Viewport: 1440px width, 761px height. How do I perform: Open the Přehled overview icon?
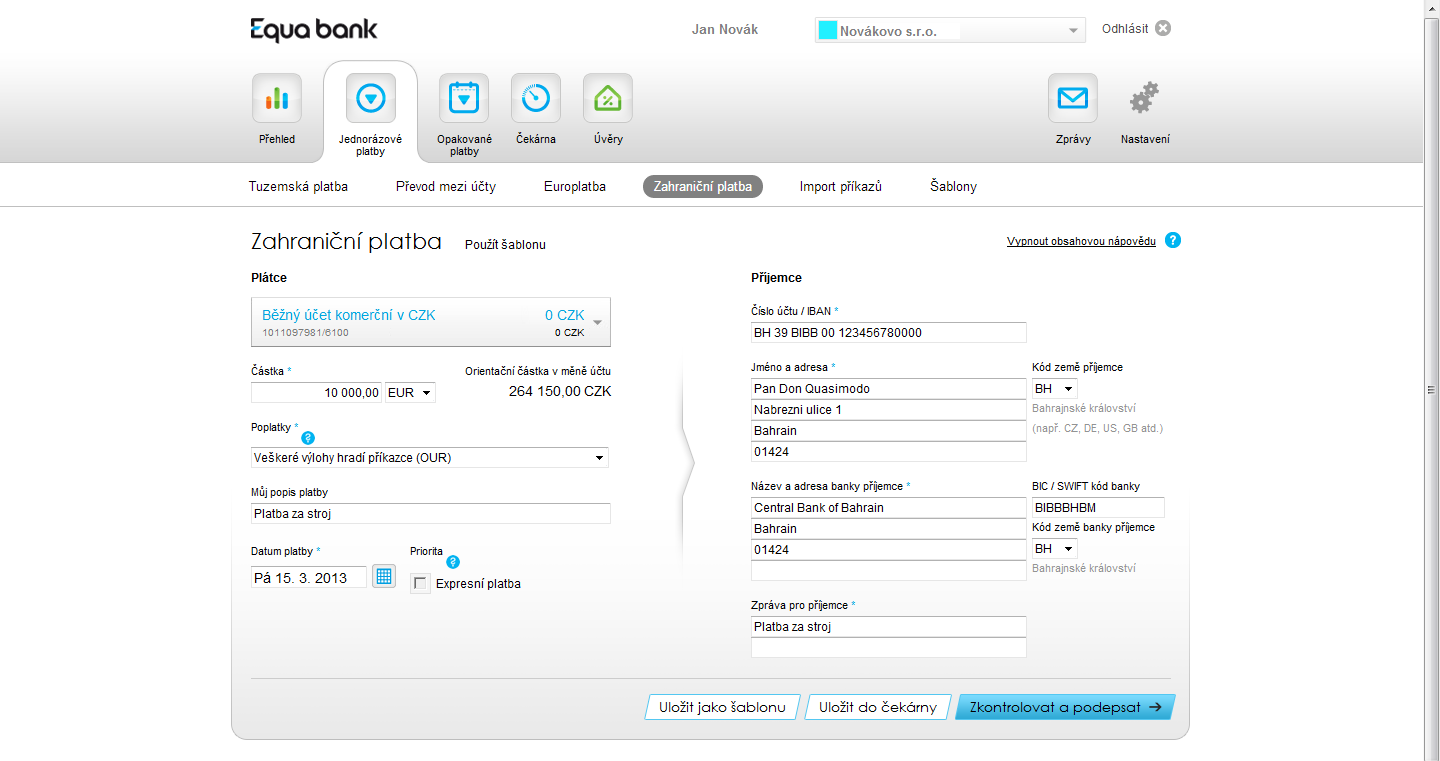point(277,98)
